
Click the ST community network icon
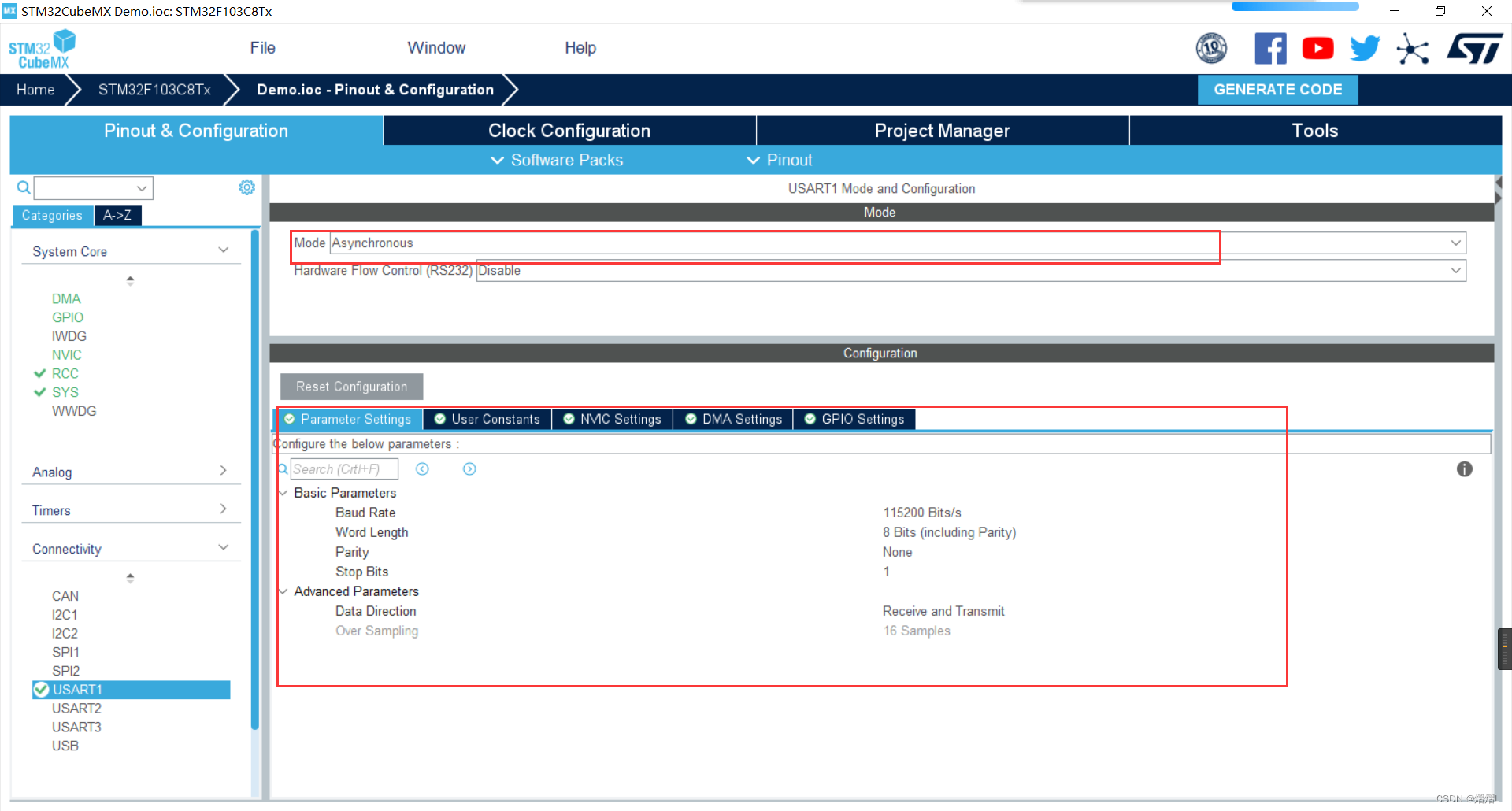tap(1412, 49)
